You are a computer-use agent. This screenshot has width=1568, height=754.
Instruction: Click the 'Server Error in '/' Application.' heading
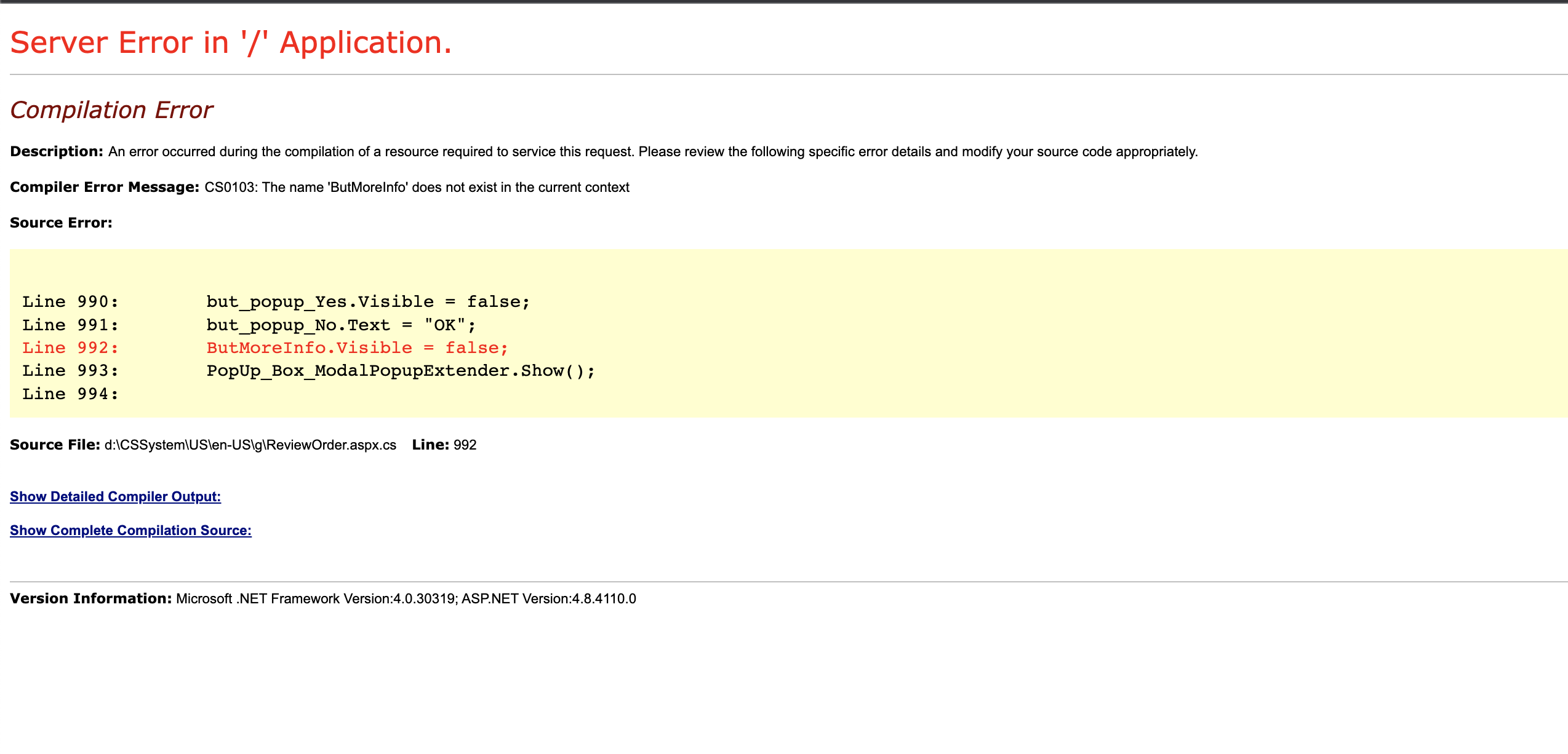pos(231,43)
